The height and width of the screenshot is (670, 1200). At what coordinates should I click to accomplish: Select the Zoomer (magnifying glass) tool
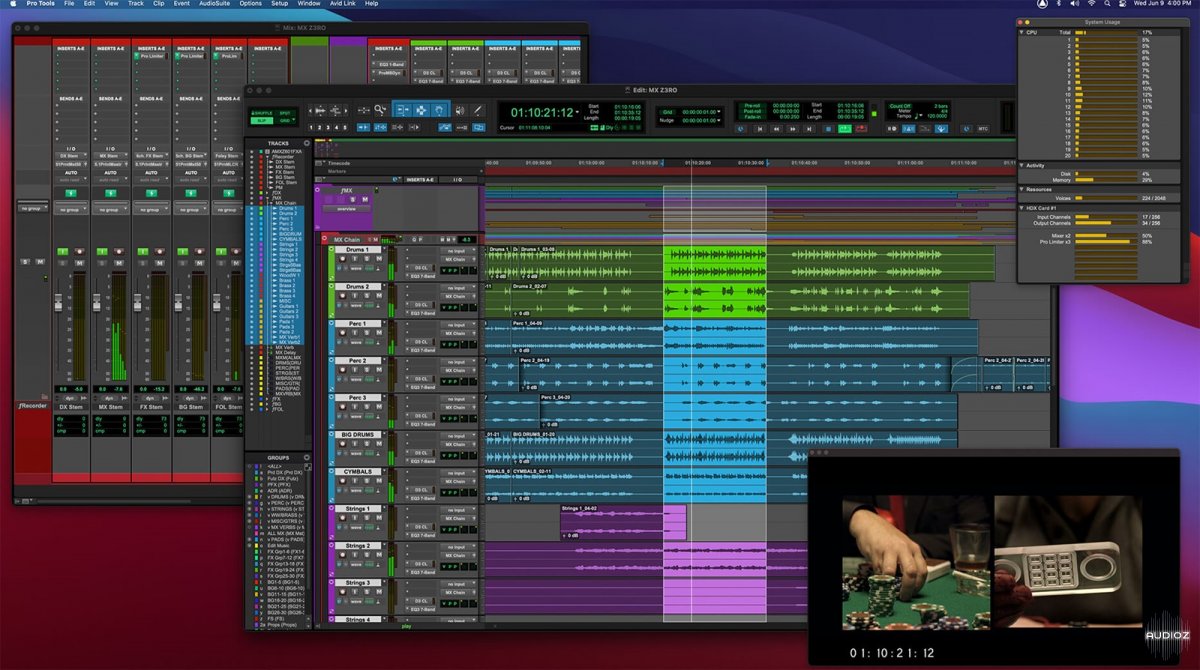[x=379, y=110]
